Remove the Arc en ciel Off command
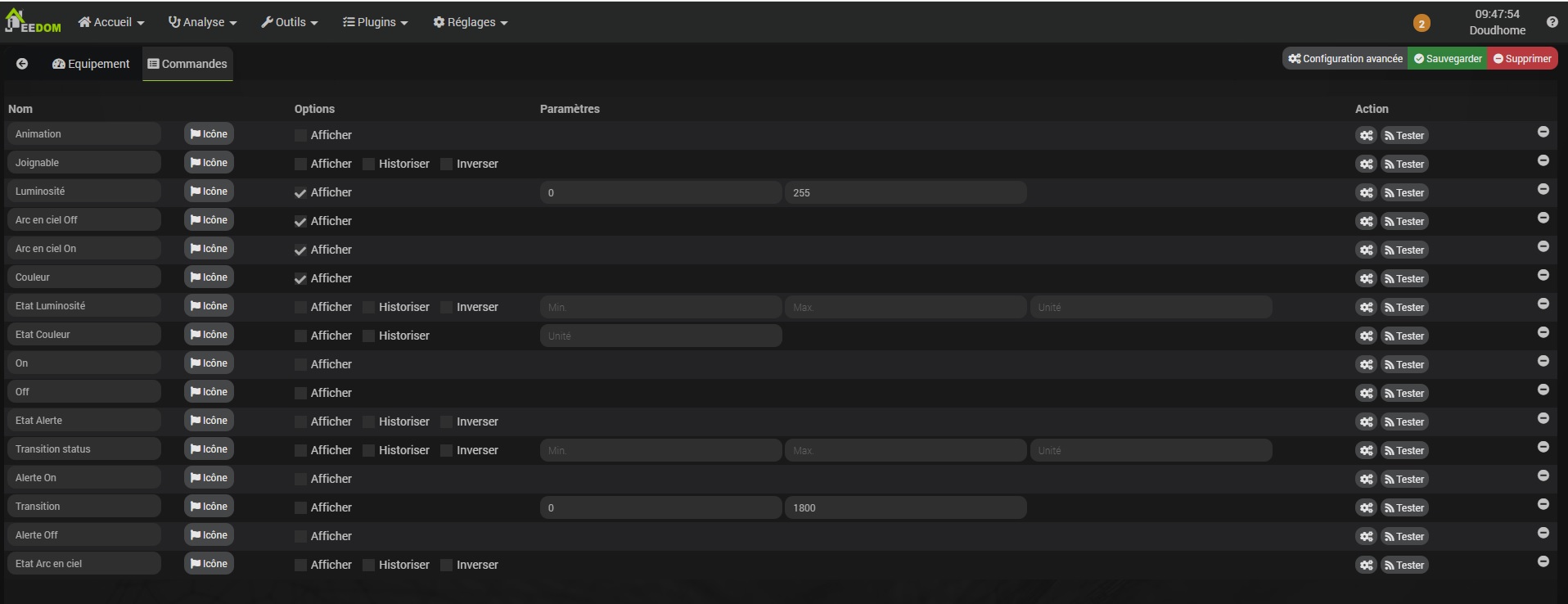This screenshot has width=1568, height=604. tap(1543, 218)
